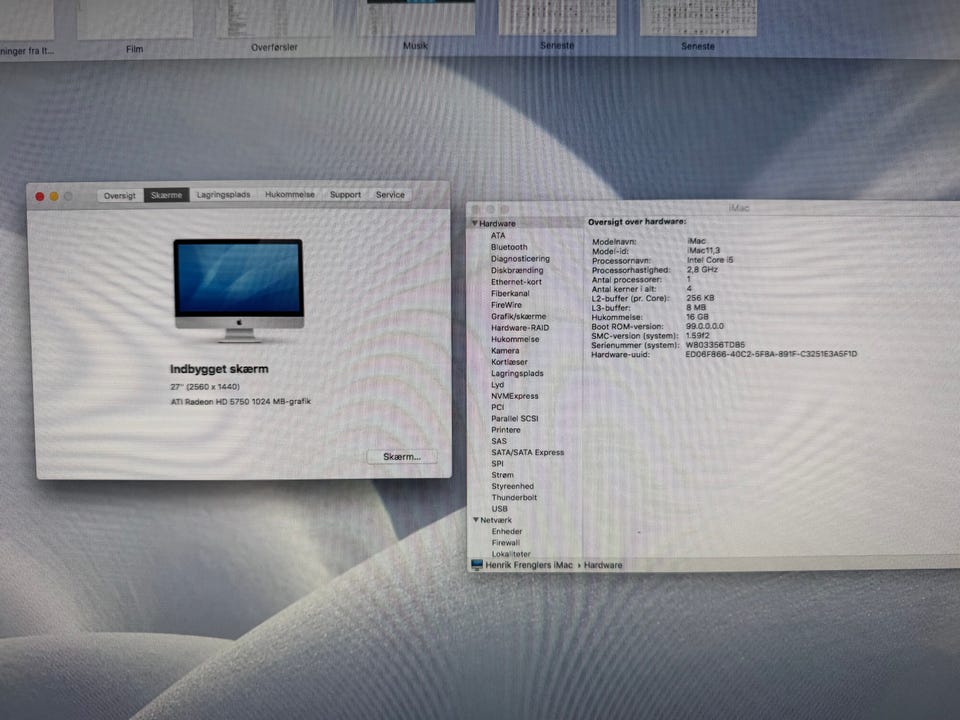Image resolution: width=960 pixels, height=720 pixels.
Task: Switch to the Oversigt tab
Action: point(119,196)
